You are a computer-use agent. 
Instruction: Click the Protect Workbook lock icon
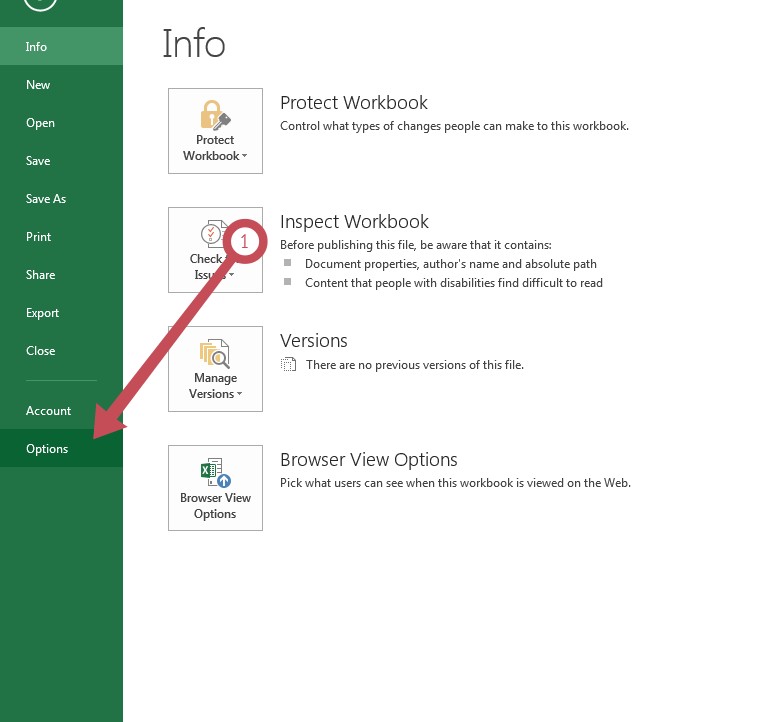click(x=215, y=114)
